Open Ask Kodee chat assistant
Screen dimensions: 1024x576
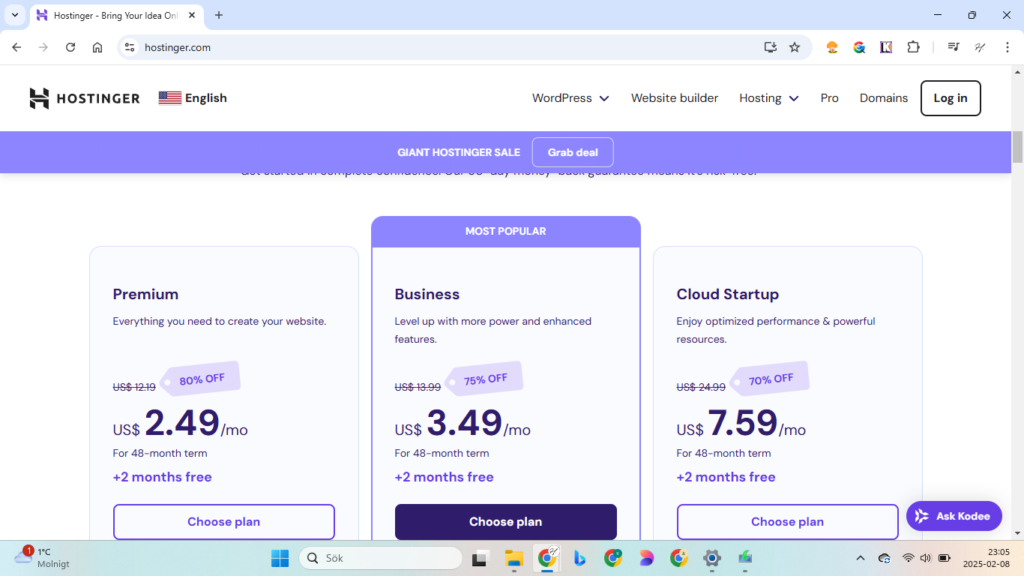coord(953,516)
